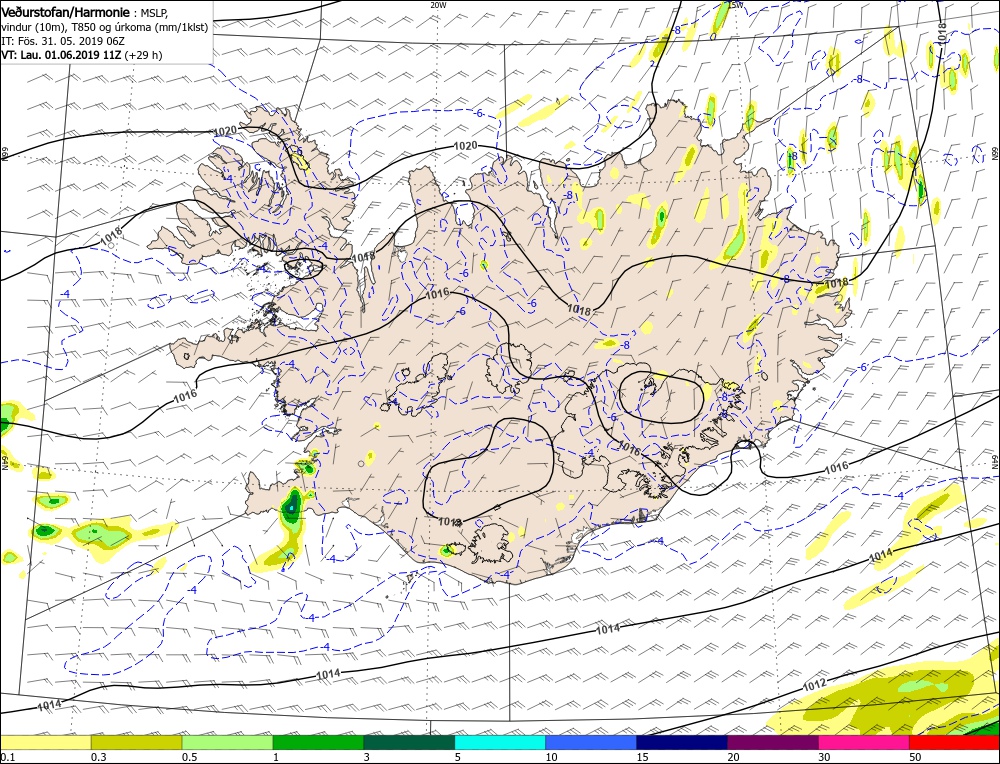Click the '1012' isobar label

coord(814,686)
